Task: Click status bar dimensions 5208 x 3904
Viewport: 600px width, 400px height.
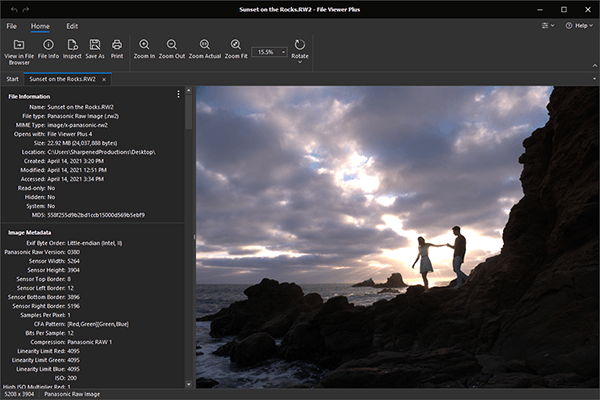Action: 19,394
